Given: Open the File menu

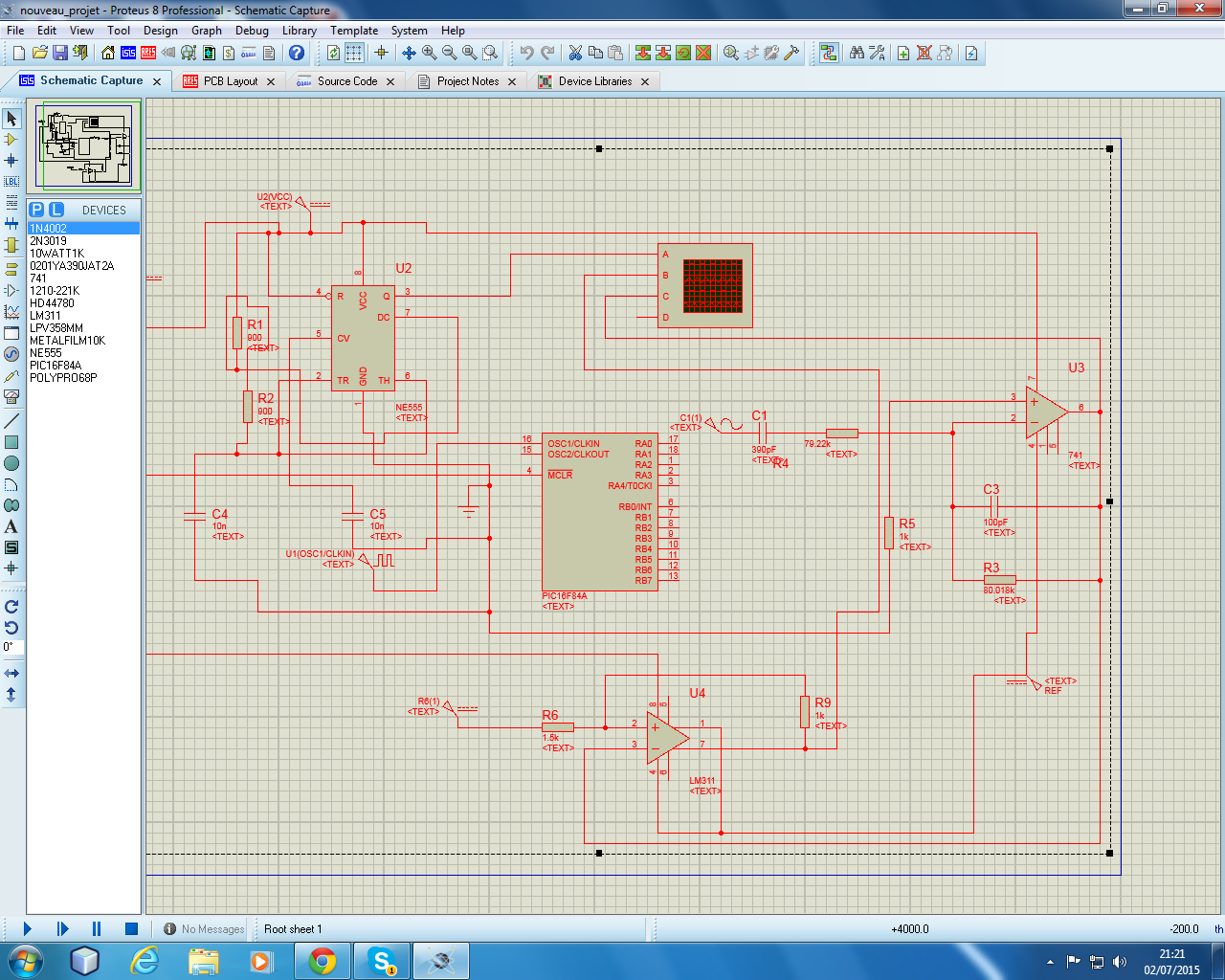Looking at the screenshot, I should point(15,31).
